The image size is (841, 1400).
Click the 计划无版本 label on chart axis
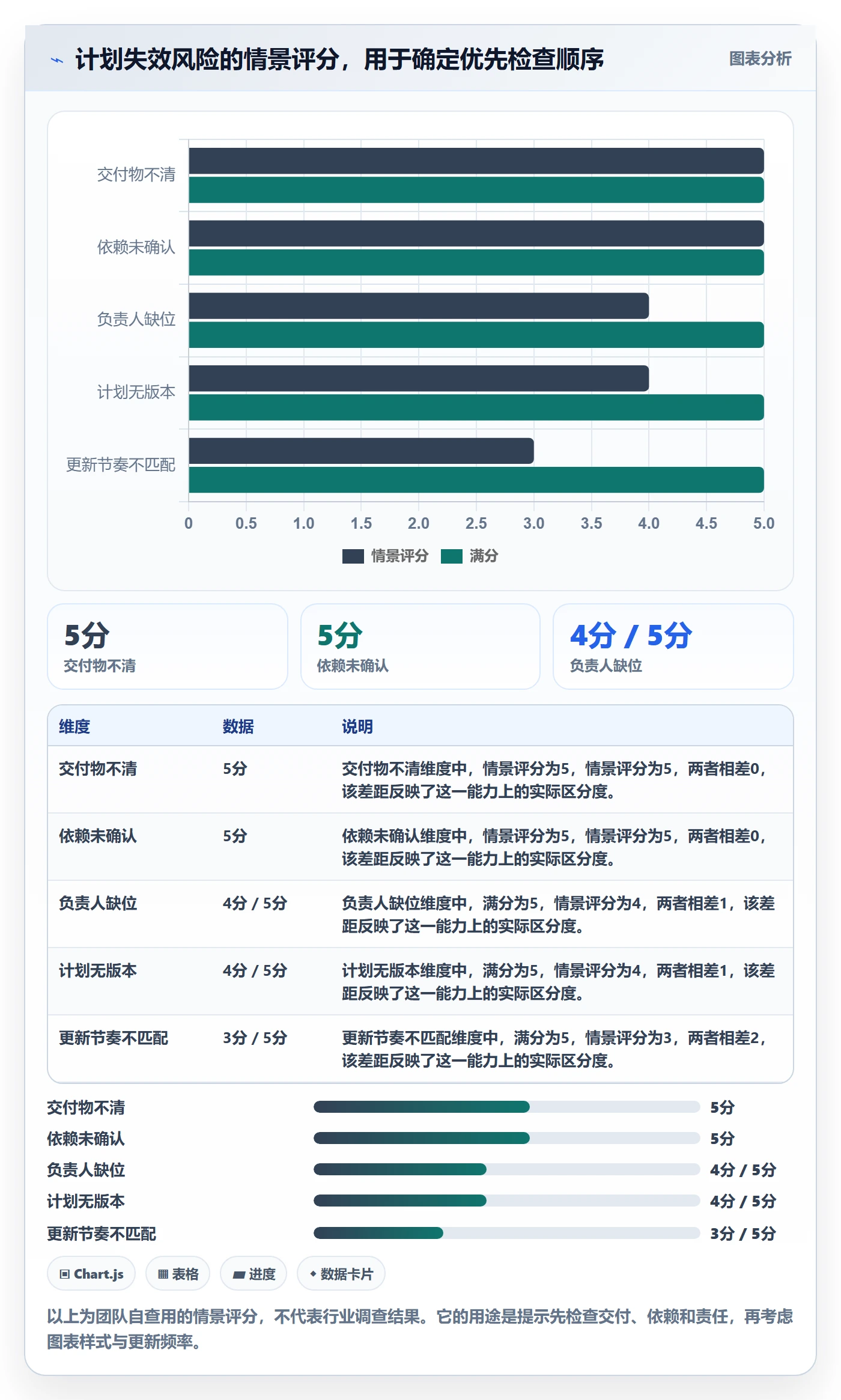point(136,392)
